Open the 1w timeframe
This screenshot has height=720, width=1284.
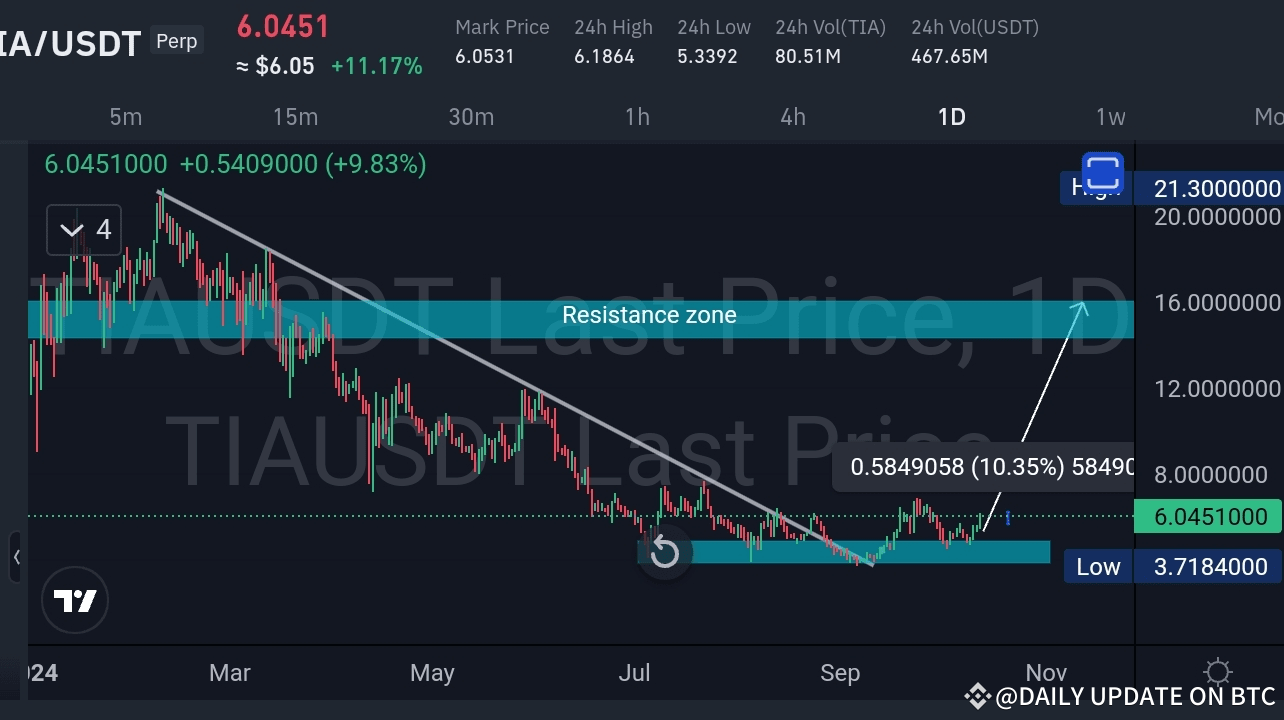[1110, 117]
